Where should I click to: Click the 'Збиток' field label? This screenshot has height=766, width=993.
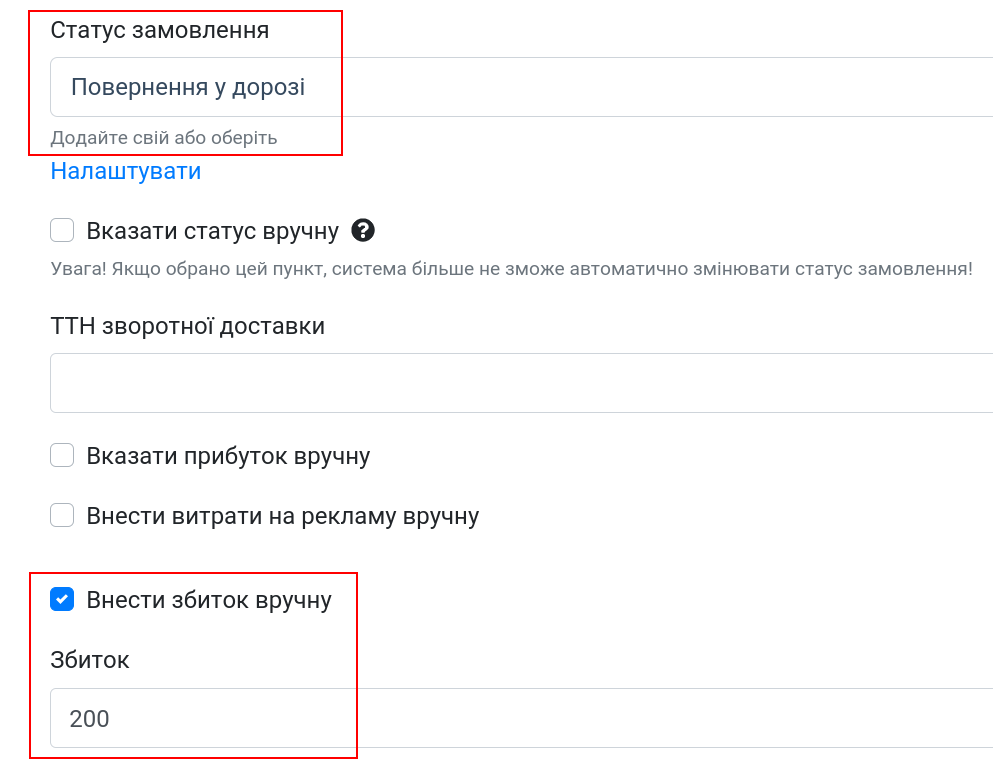[89, 660]
